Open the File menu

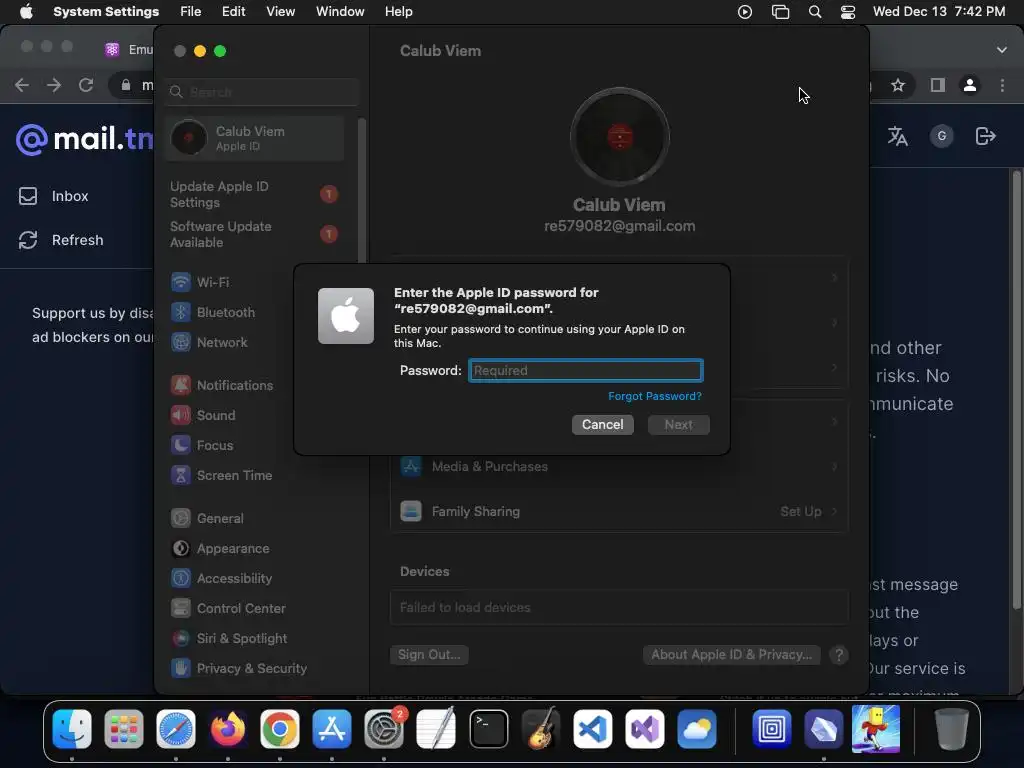191,12
